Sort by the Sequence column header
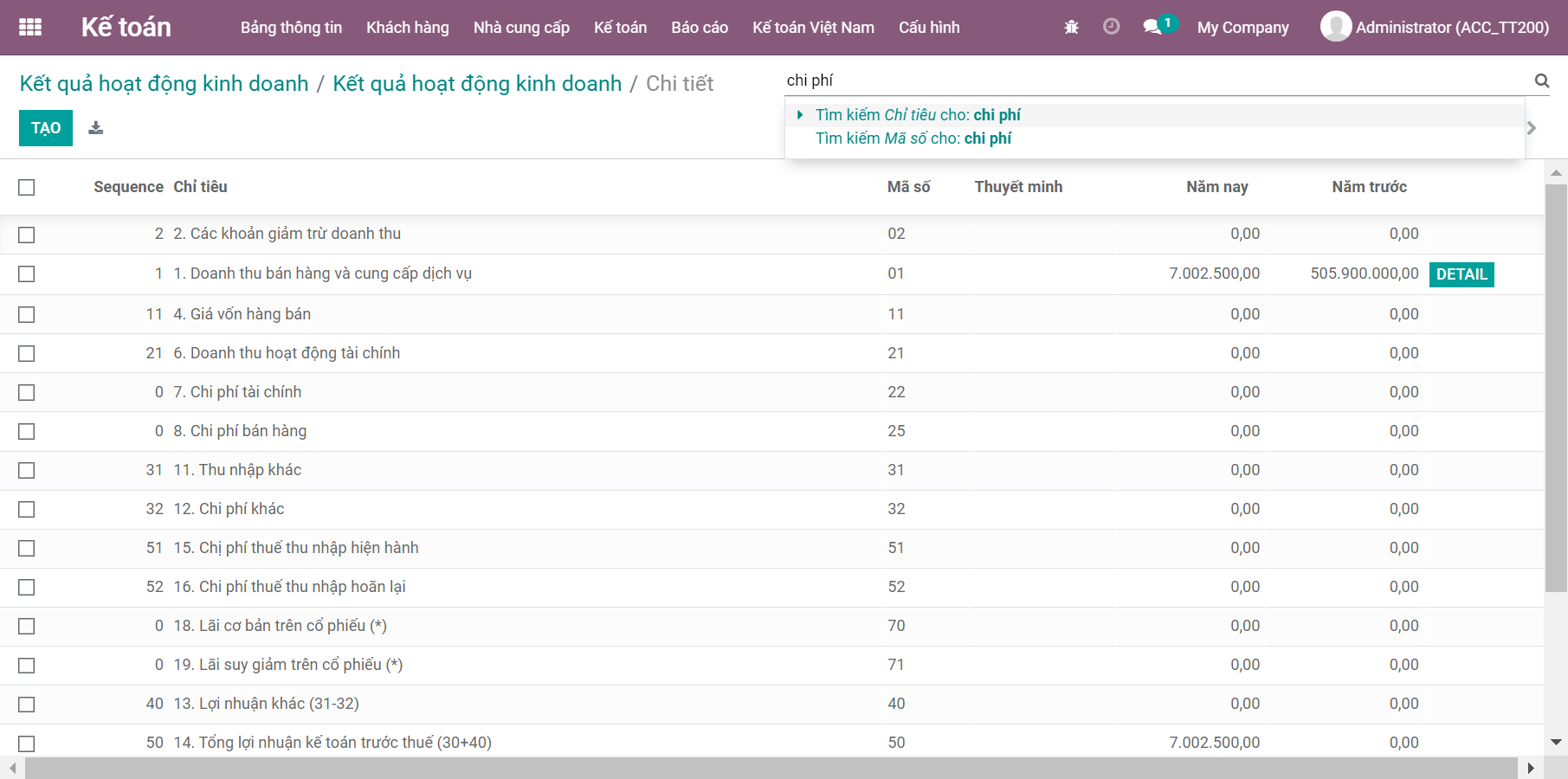 (x=128, y=187)
